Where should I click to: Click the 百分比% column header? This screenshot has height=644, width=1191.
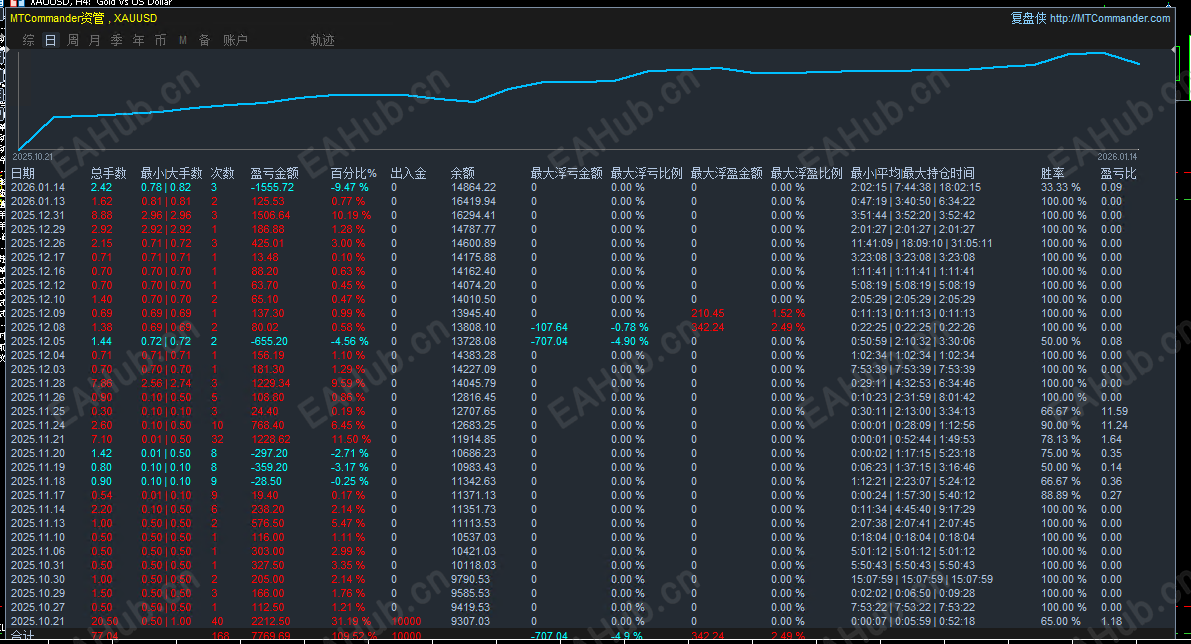[353, 173]
